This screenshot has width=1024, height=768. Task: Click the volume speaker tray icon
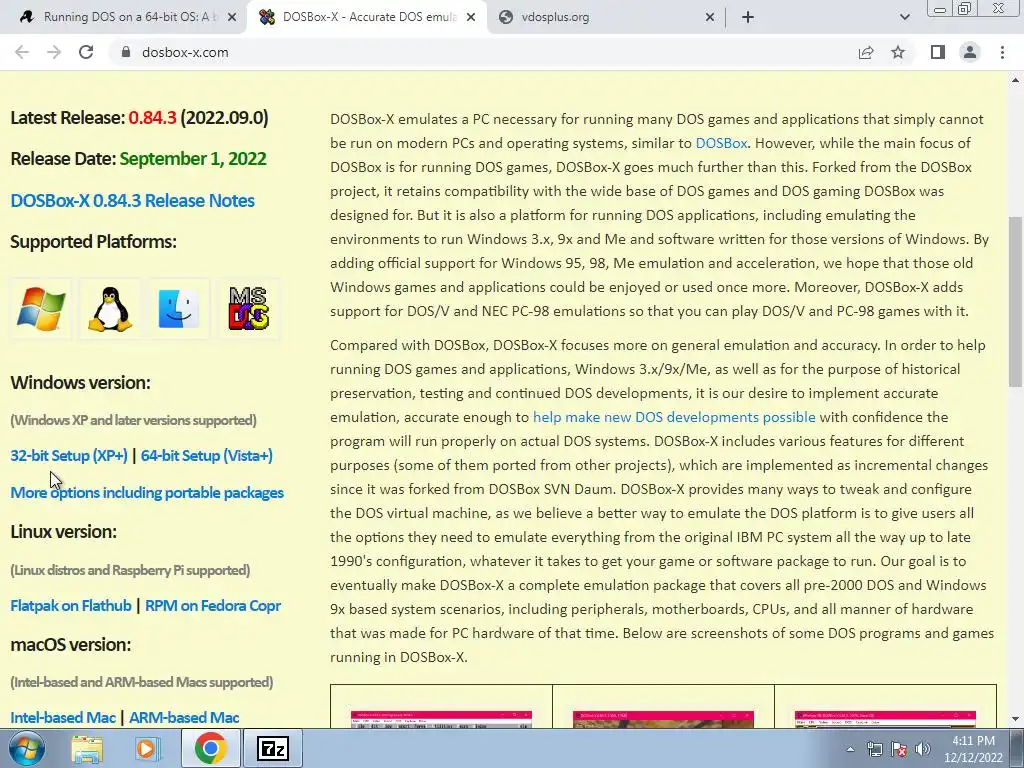click(922, 749)
